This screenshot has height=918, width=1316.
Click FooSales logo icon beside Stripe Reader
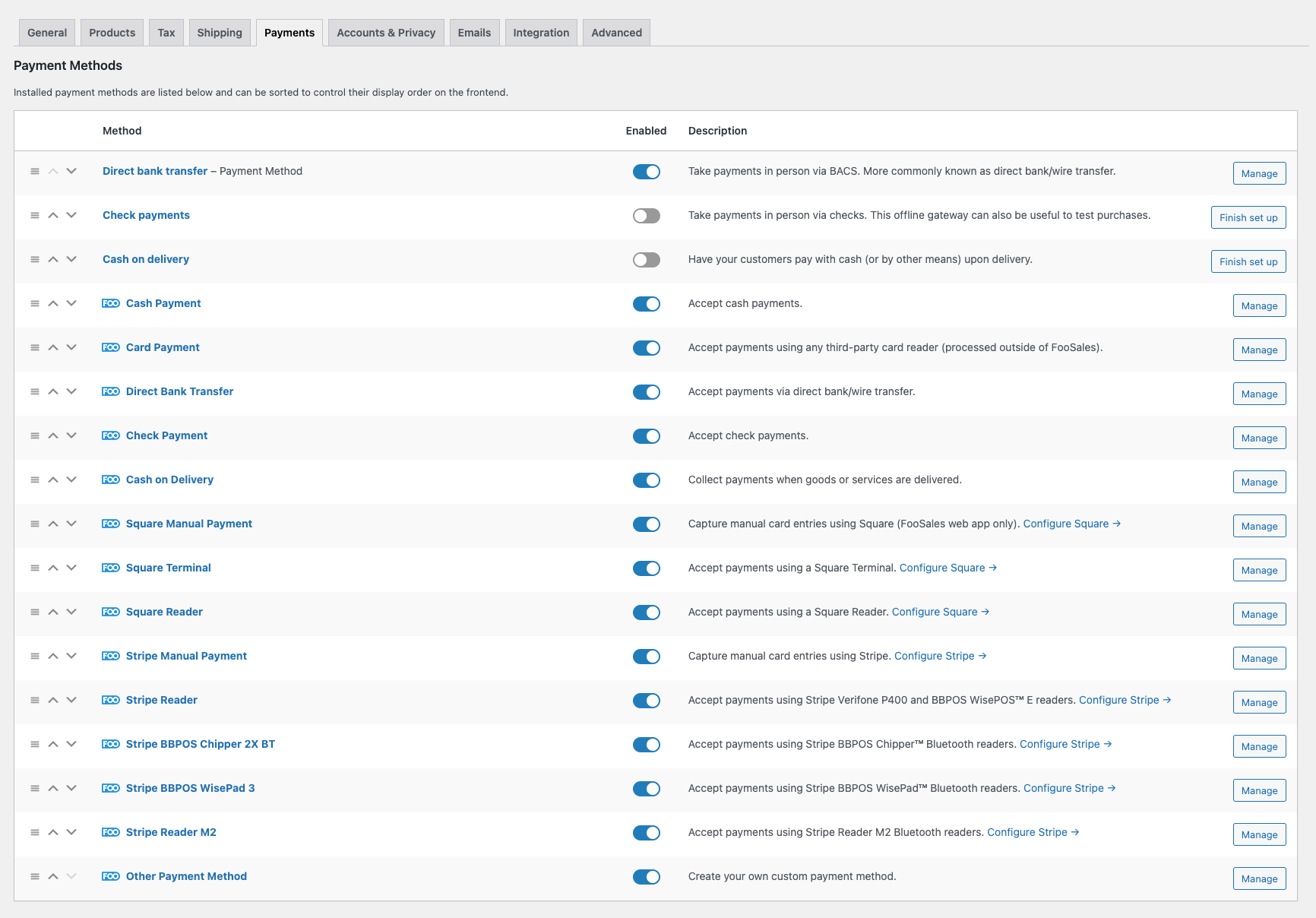point(111,700)
